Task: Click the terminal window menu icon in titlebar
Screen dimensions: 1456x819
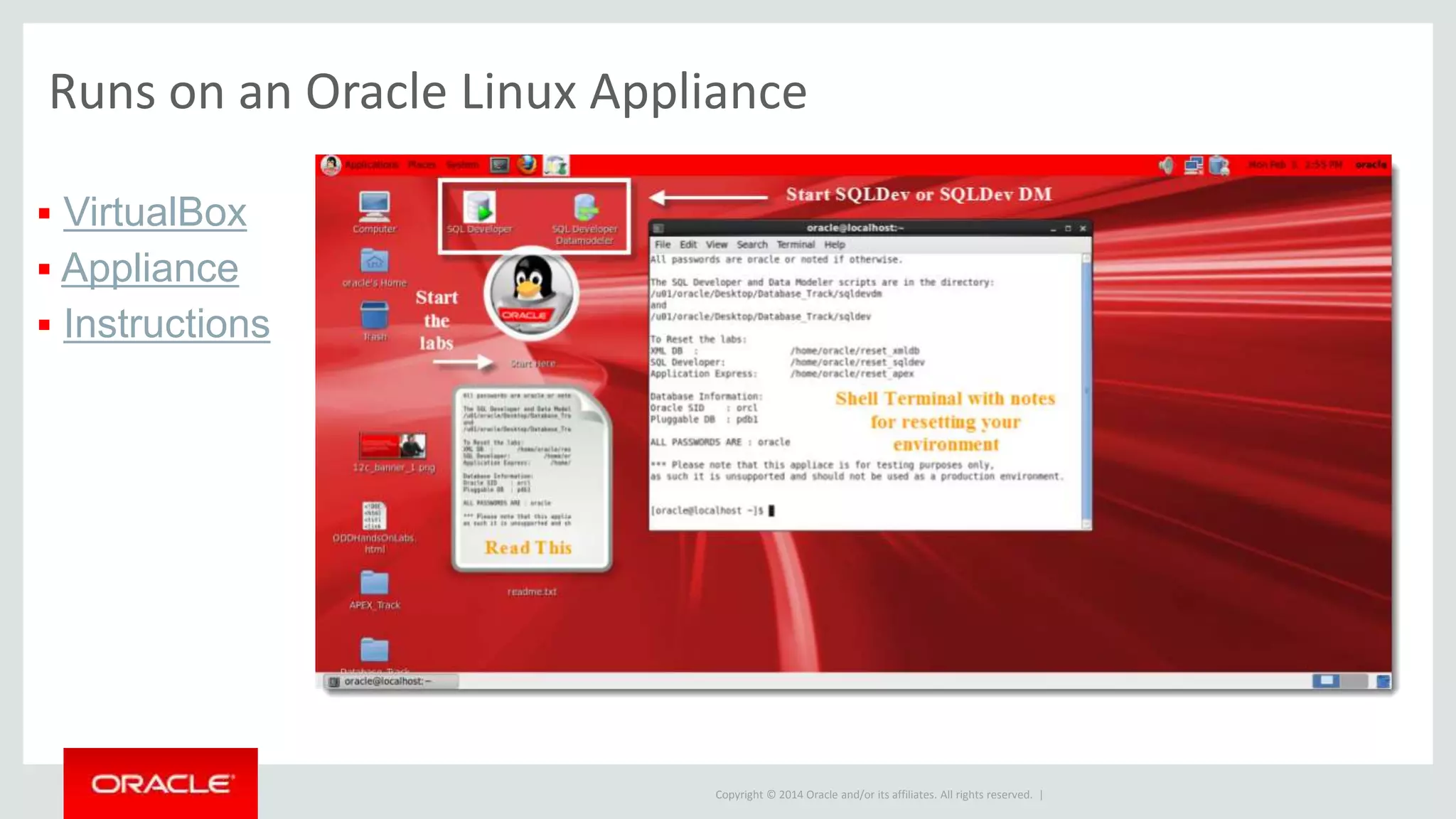Action: [x=658, y=228]
